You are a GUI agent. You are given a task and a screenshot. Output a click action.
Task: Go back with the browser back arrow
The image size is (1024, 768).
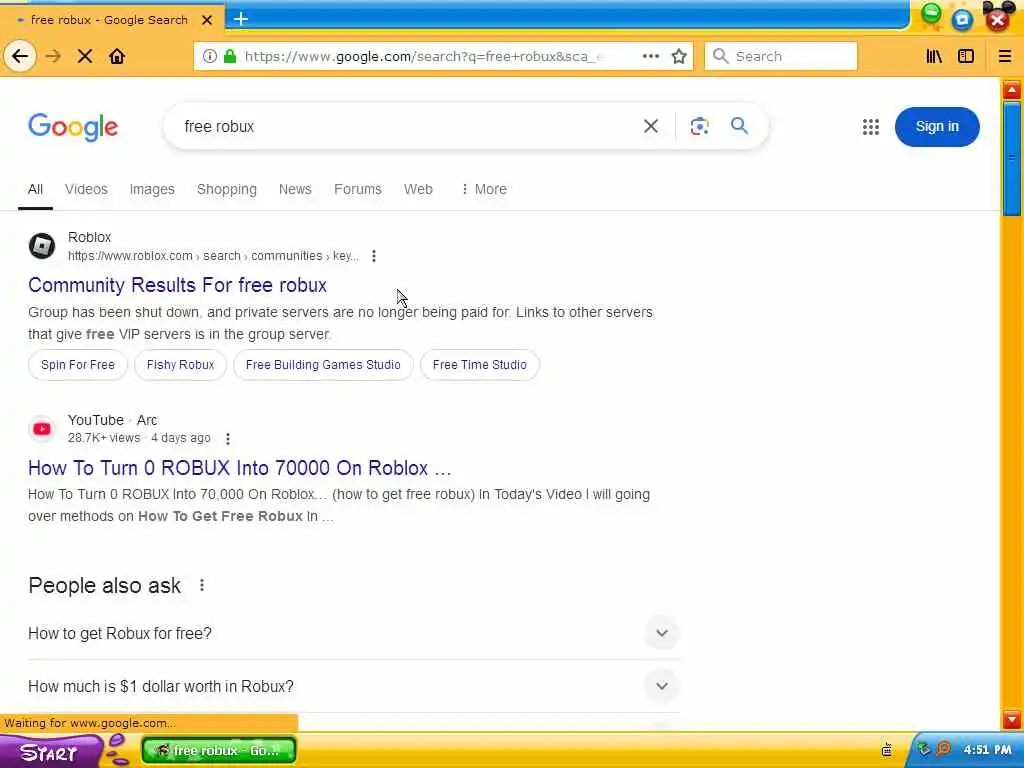(x=20, y=56)
